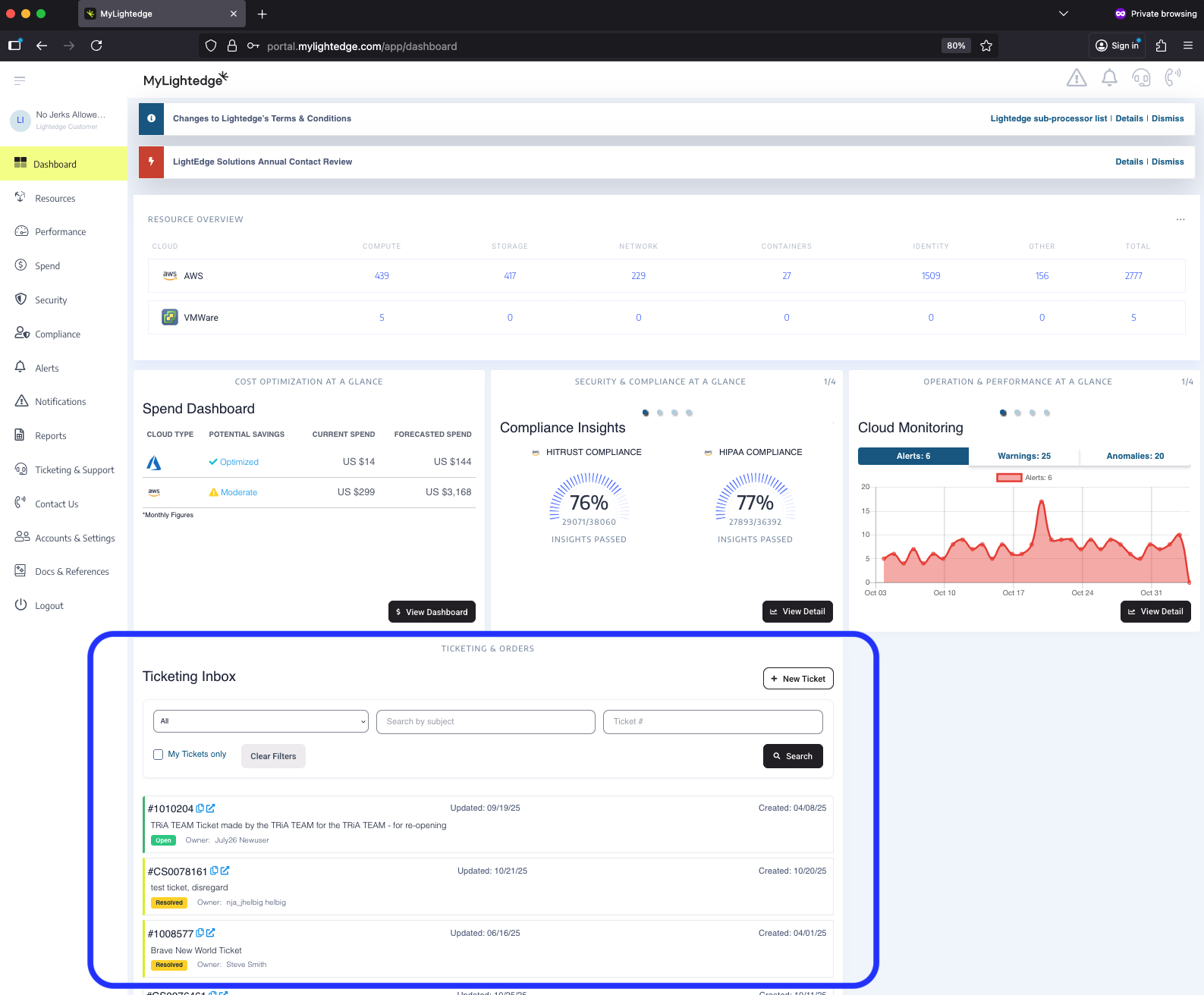Click the Moderate savings link for AWS
The width and height of the screenshot is (1204, 995).
click(x=239, y=492)
